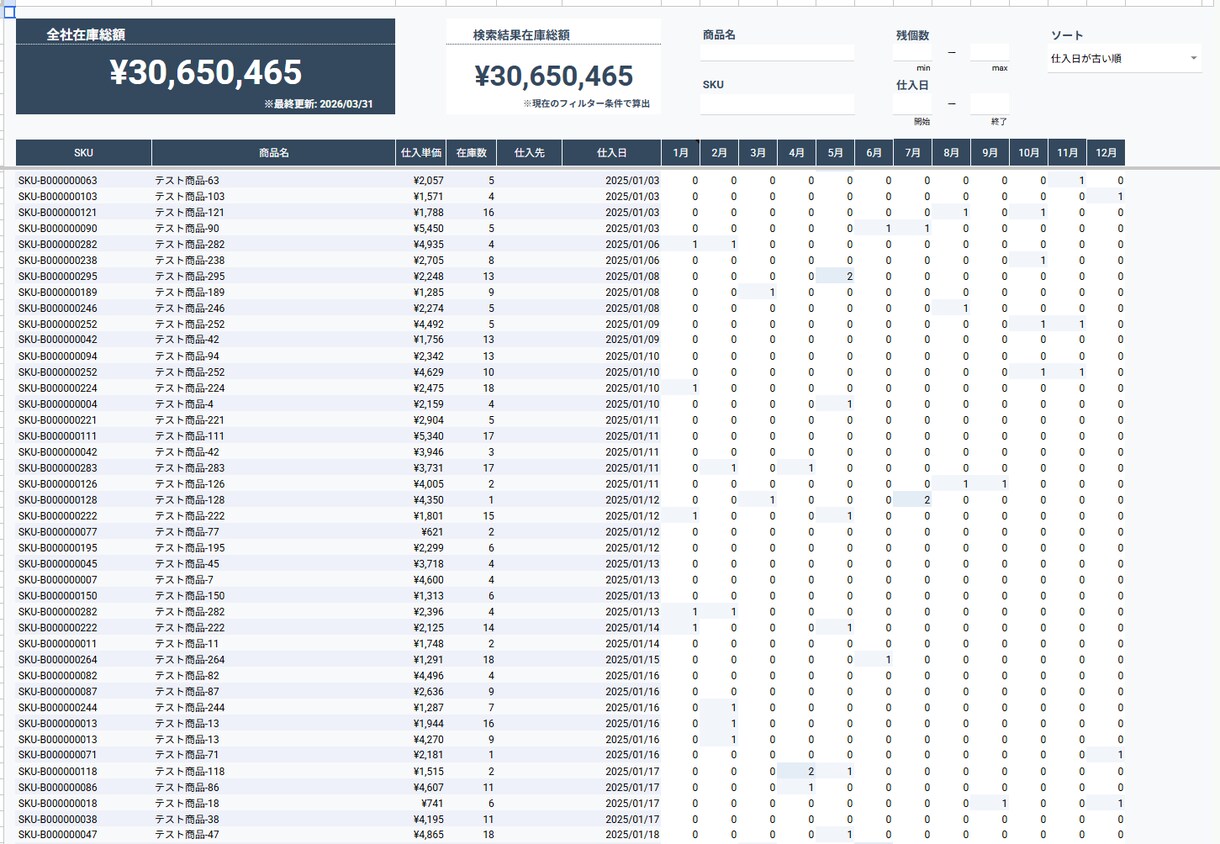The image size is (1220, 844).
Task: Select the 仕入単価 column header
Action: pos(421,153)
